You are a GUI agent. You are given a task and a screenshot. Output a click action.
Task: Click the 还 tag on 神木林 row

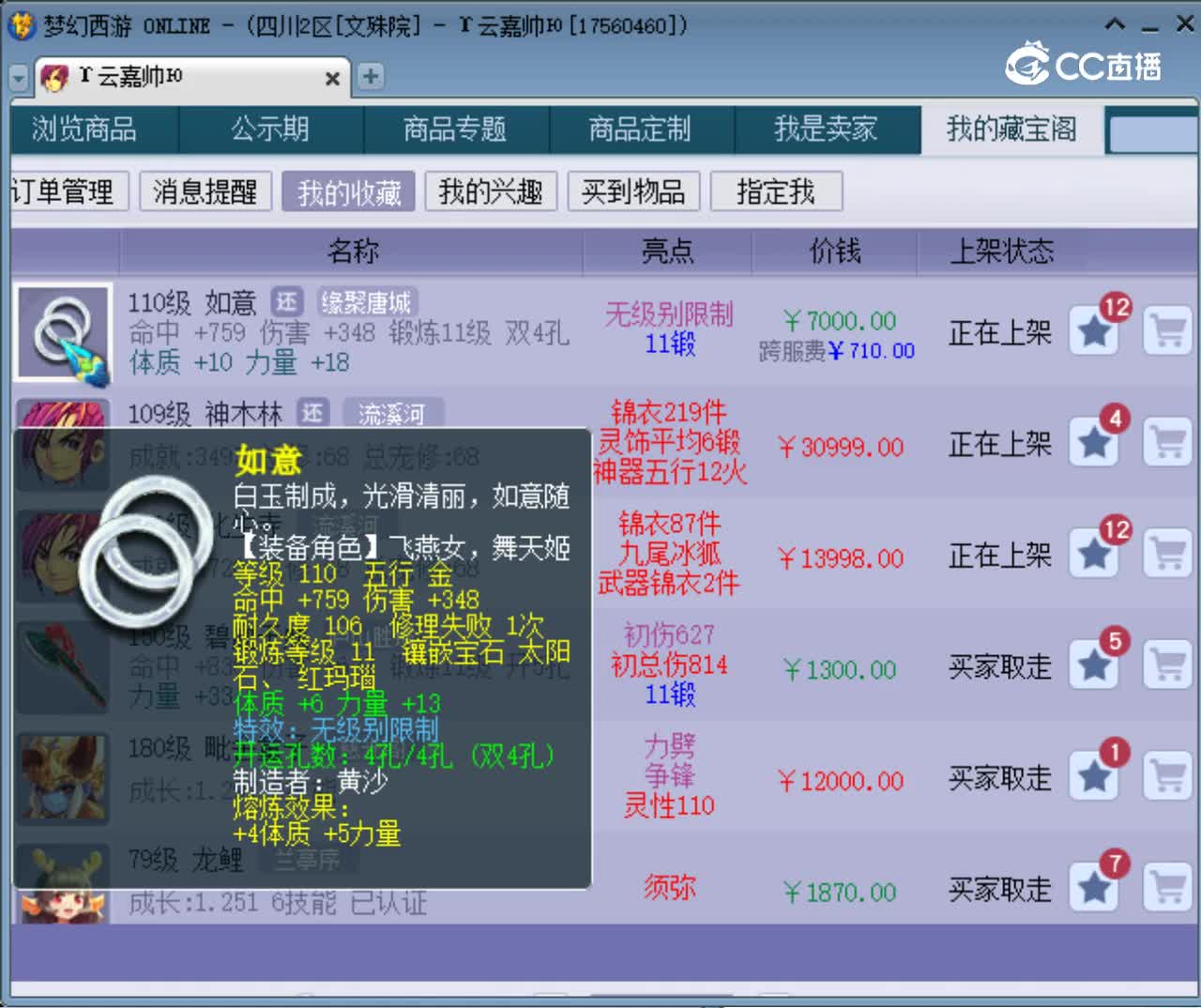pos(312,412)
